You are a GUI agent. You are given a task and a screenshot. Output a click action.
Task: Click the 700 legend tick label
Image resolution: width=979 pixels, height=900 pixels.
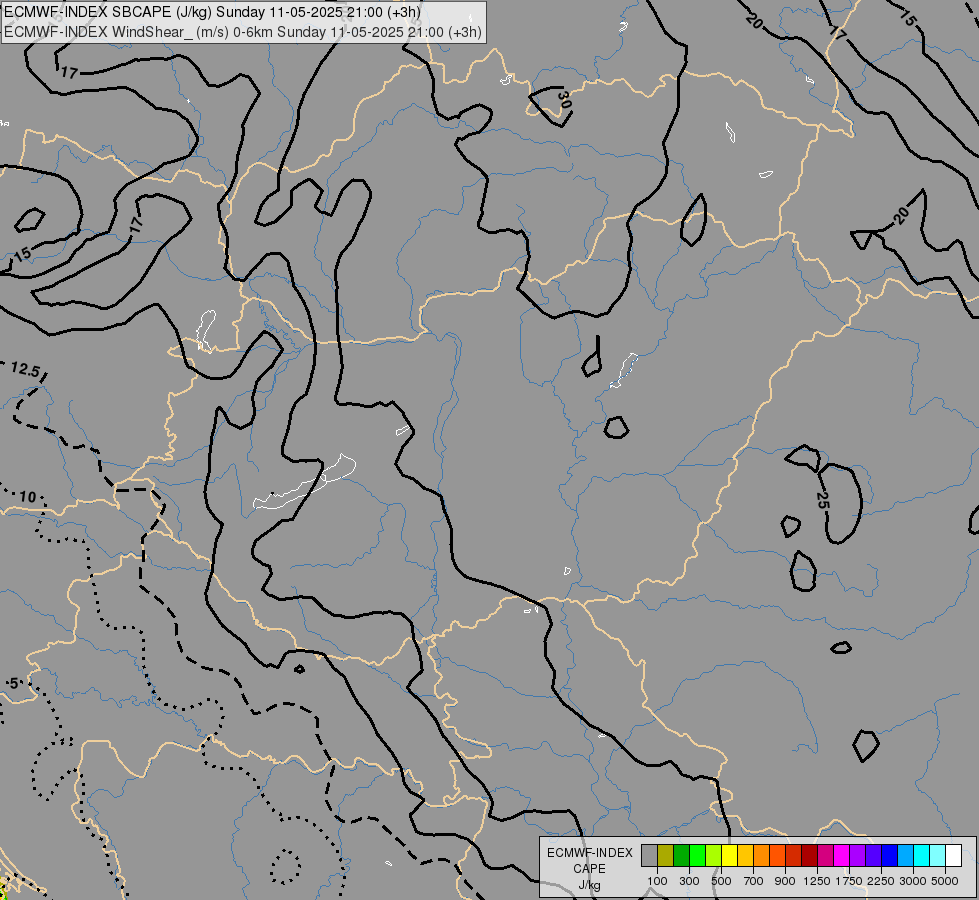coord(754,881)
